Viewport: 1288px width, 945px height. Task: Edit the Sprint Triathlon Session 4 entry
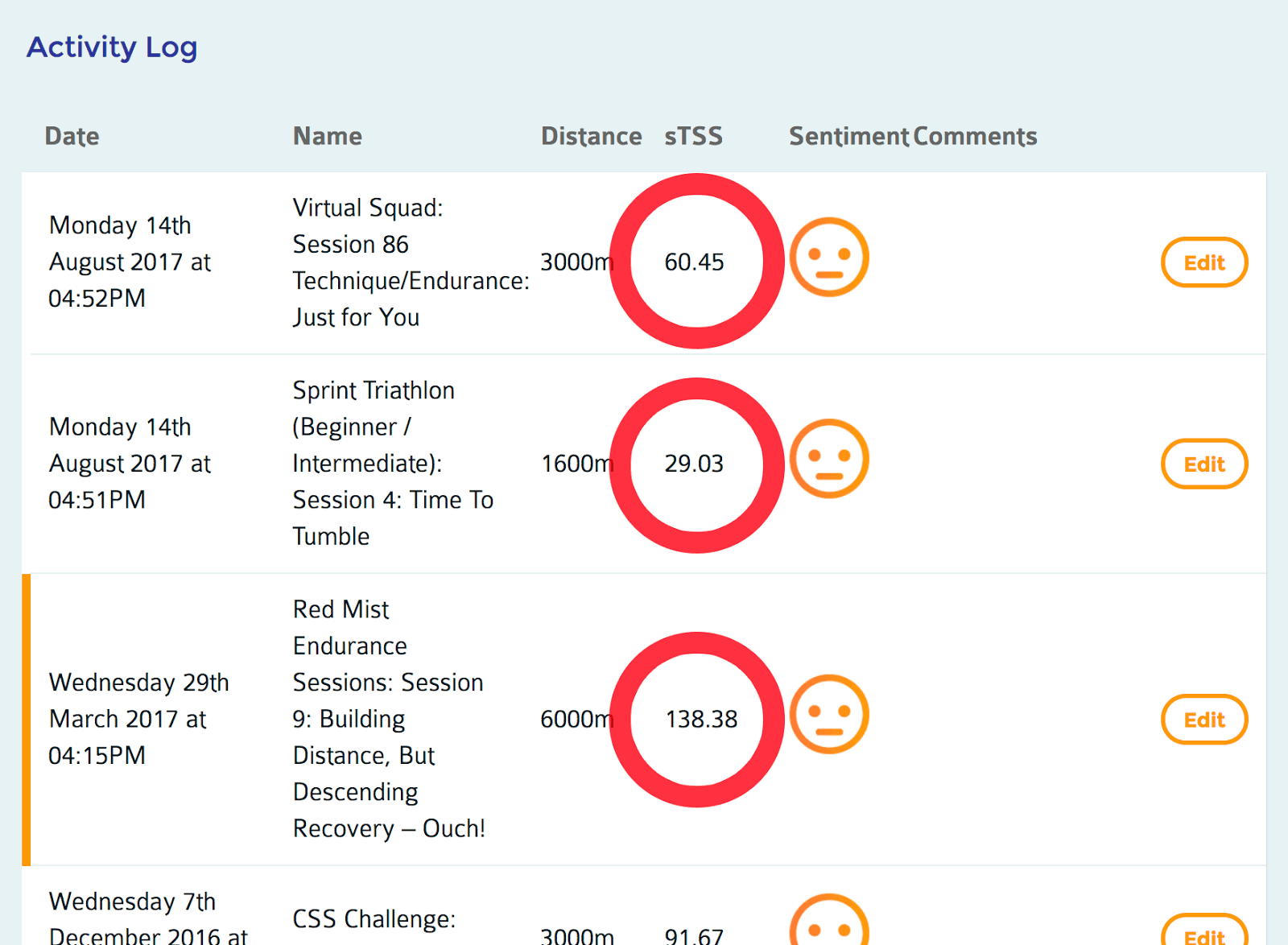[1203, 464]
